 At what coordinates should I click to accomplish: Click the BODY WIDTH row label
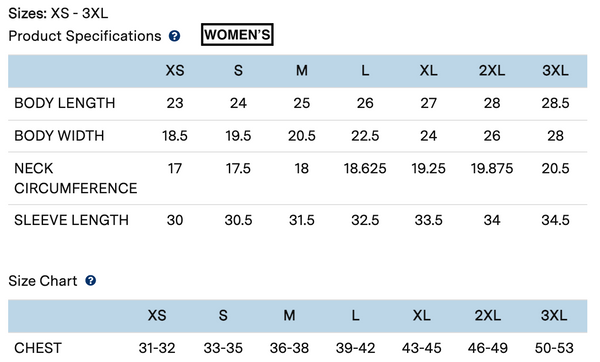(x=59, y=136)
